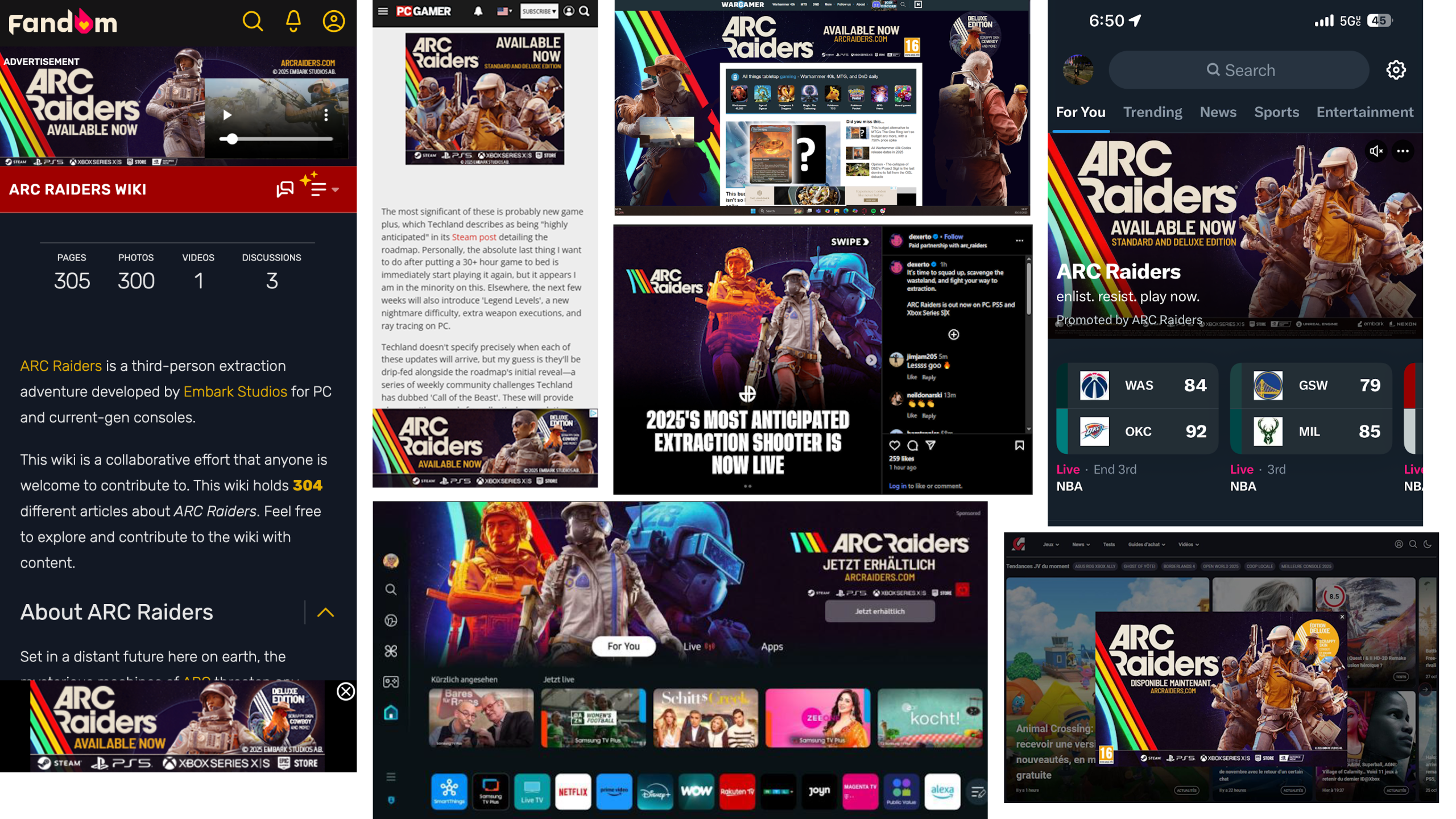Open the Disney+ app tile
The height and width of the screenshot is (819, 1456).
655,791
